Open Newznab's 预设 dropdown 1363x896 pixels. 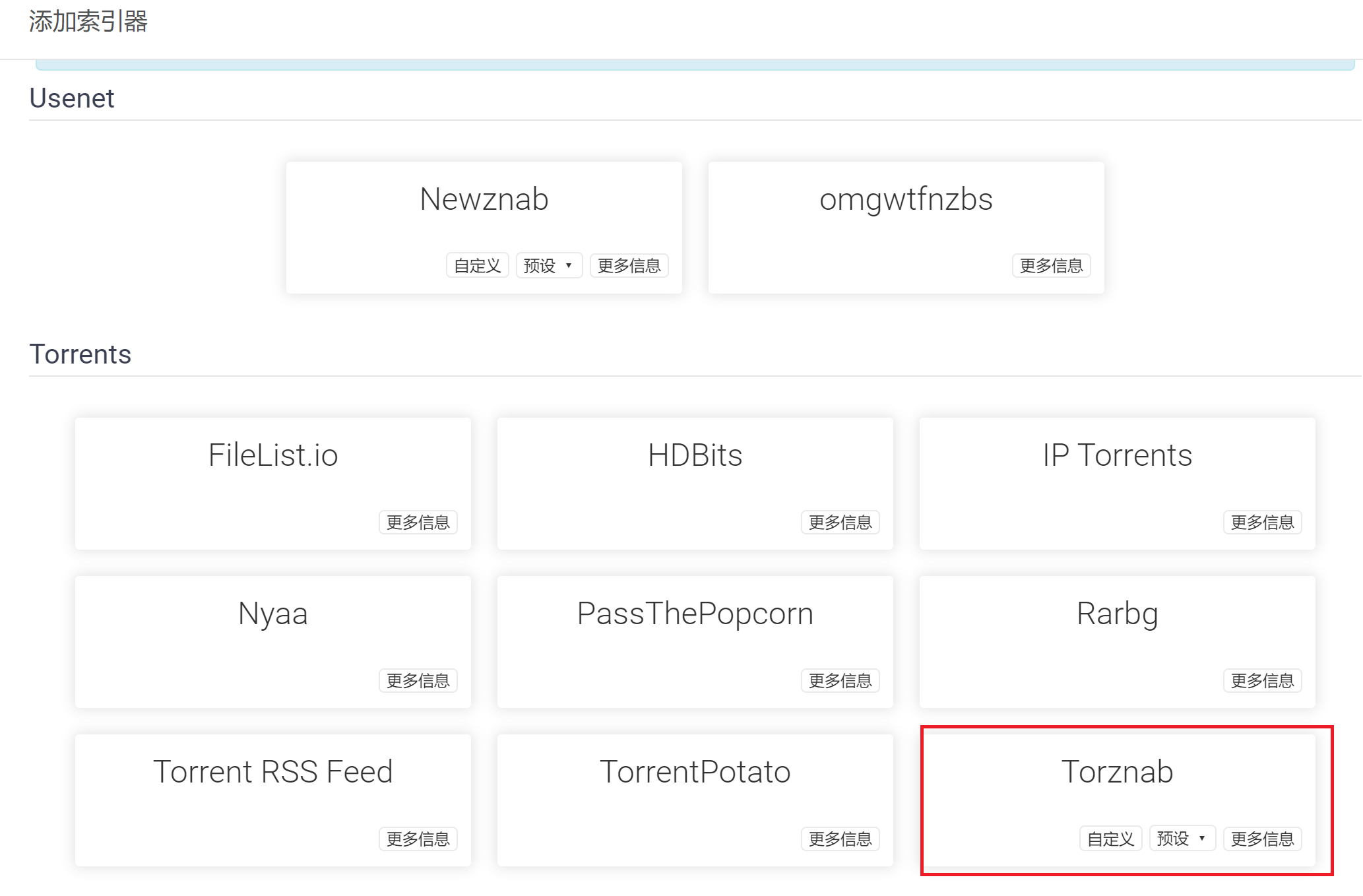[x=549, y=266]
